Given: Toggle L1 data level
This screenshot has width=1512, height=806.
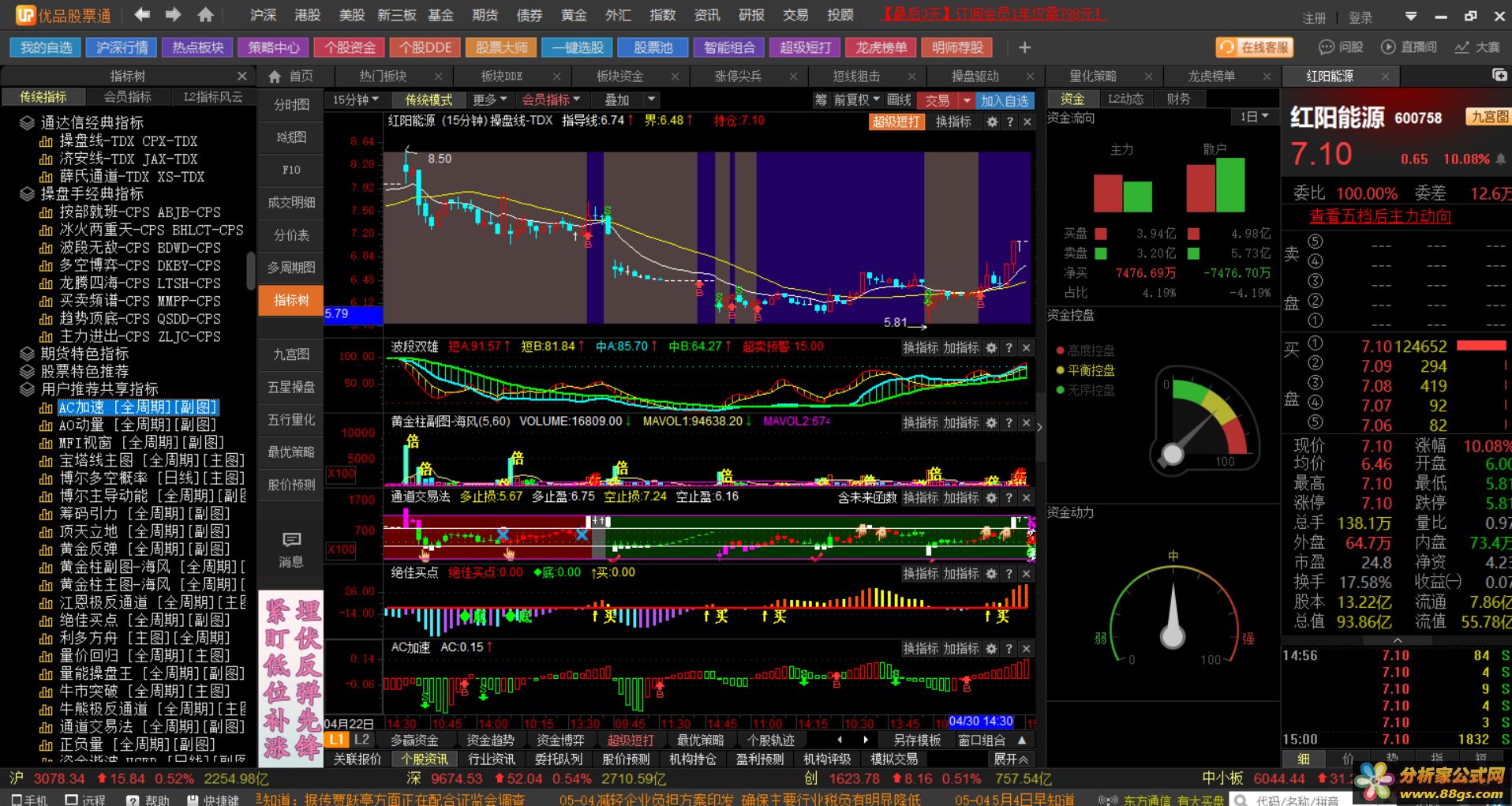Looking at the screenshot, I should tap(337, 740).
